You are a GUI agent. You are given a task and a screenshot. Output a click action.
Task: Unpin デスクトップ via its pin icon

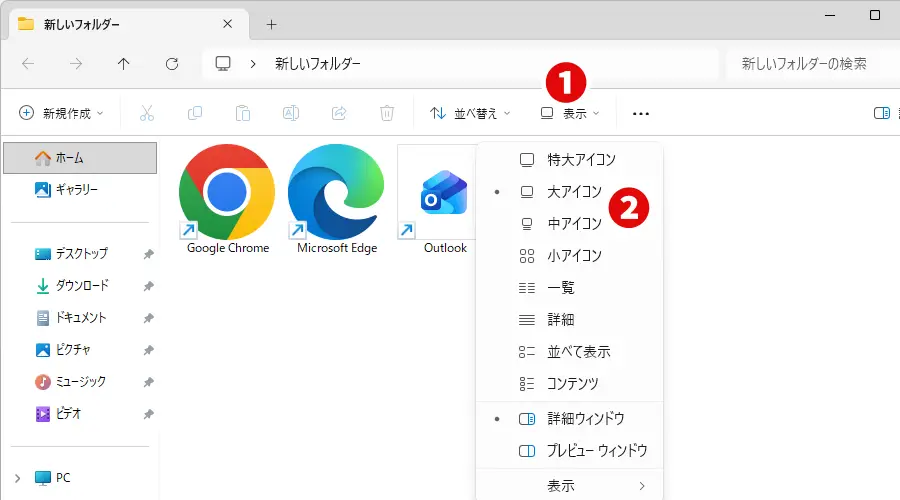pyautogui.click(x=148, y=254)
